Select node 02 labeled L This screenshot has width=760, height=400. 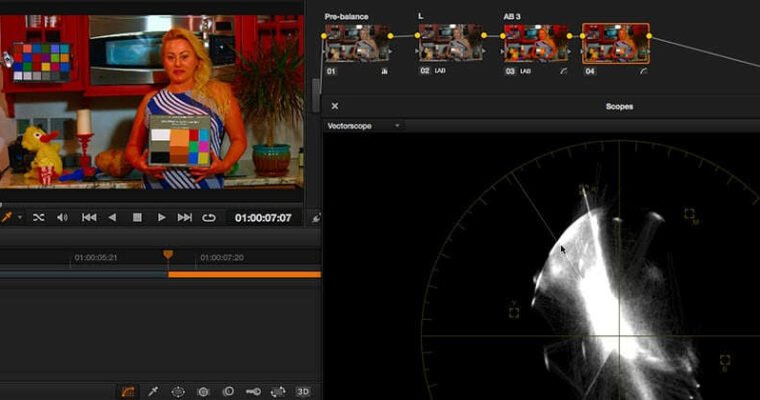click(x=451, y=43)
